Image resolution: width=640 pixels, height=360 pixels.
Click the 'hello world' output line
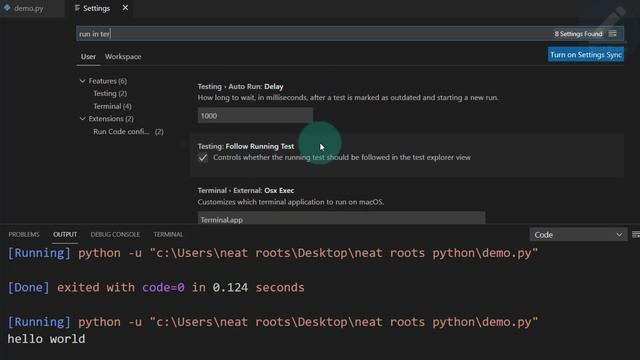click(47, 339)
